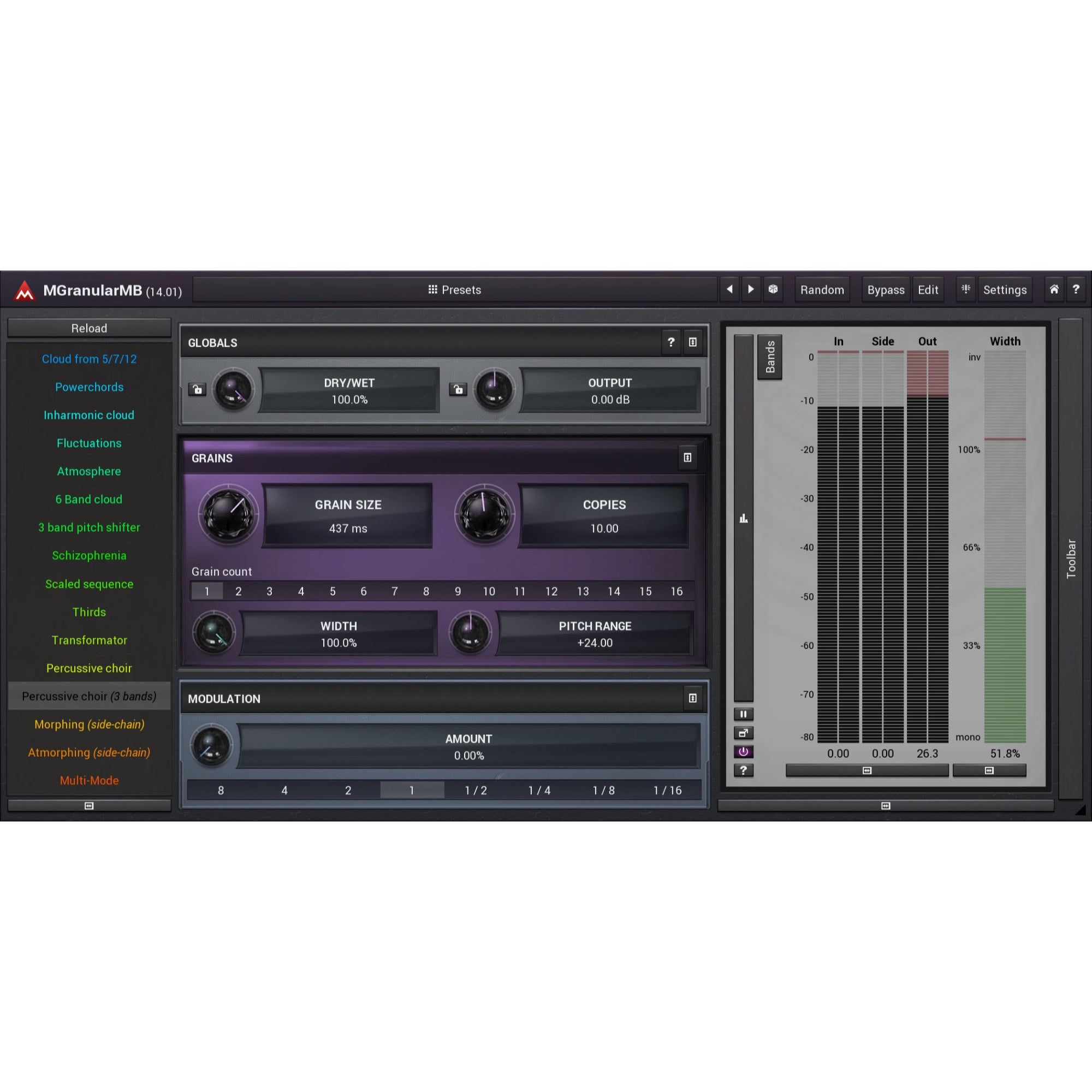This screenshot has height=1092, width=1092.
Task: Set grain count to 8
Action: 426,591
